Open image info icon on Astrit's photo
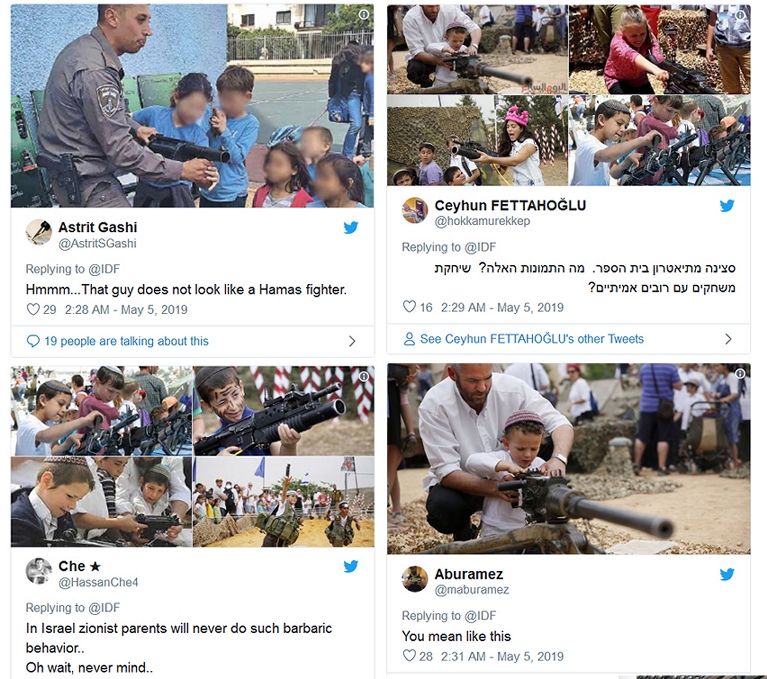This screenshot has height=679, width=767. [x=364, y=15]
